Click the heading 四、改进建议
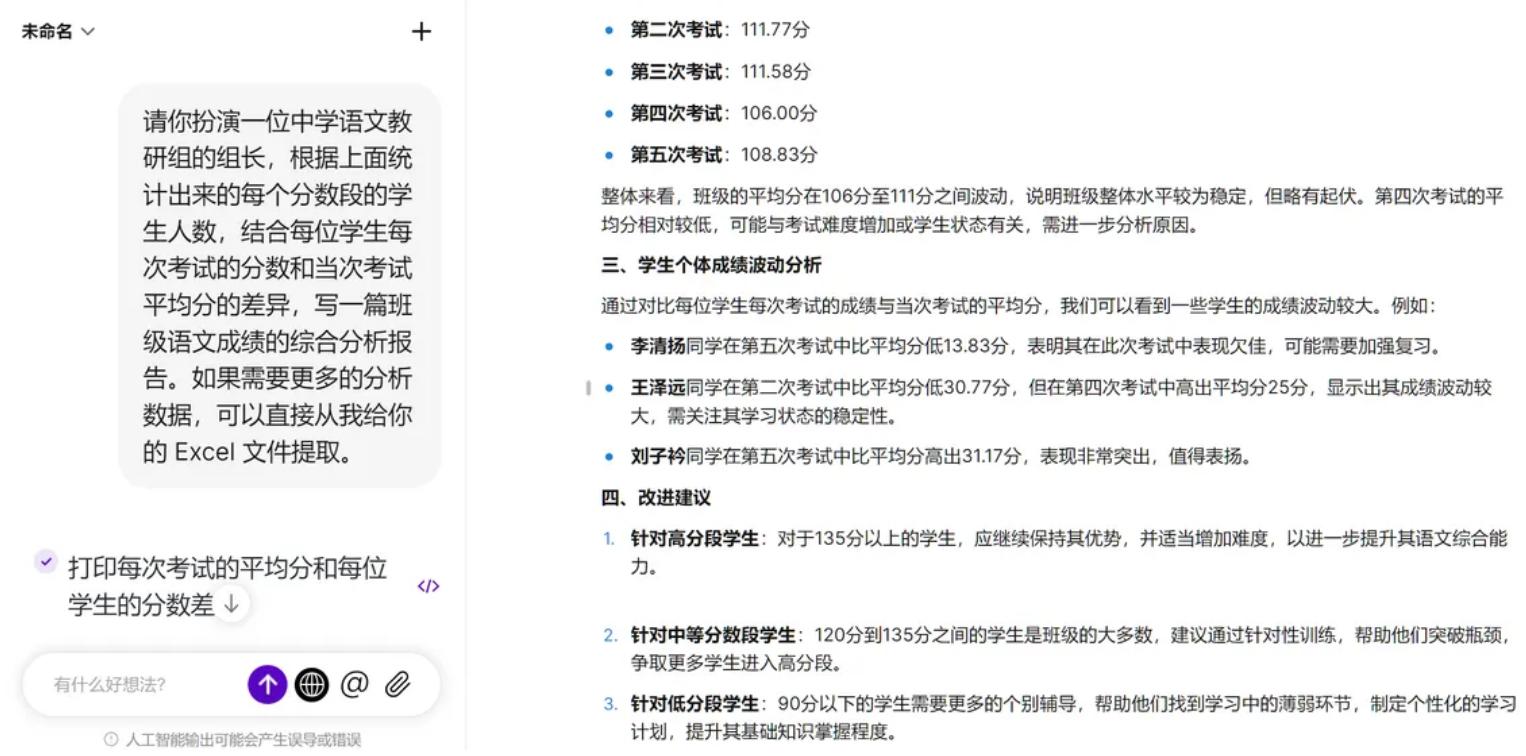1526x756 pixels. [x=656, y=498]
